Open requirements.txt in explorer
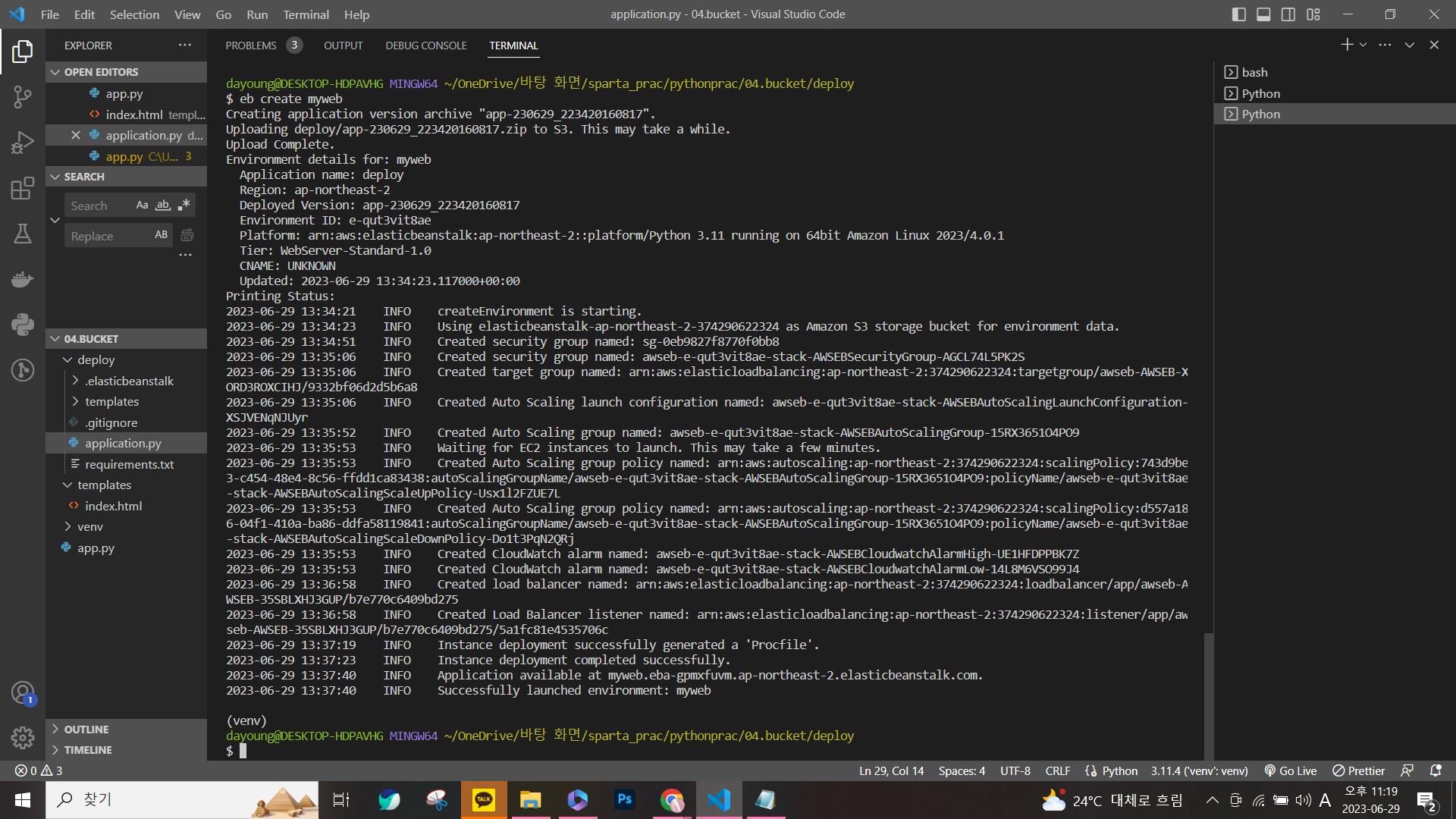This screenshot has width=1456, height=819. pos(129,464)
